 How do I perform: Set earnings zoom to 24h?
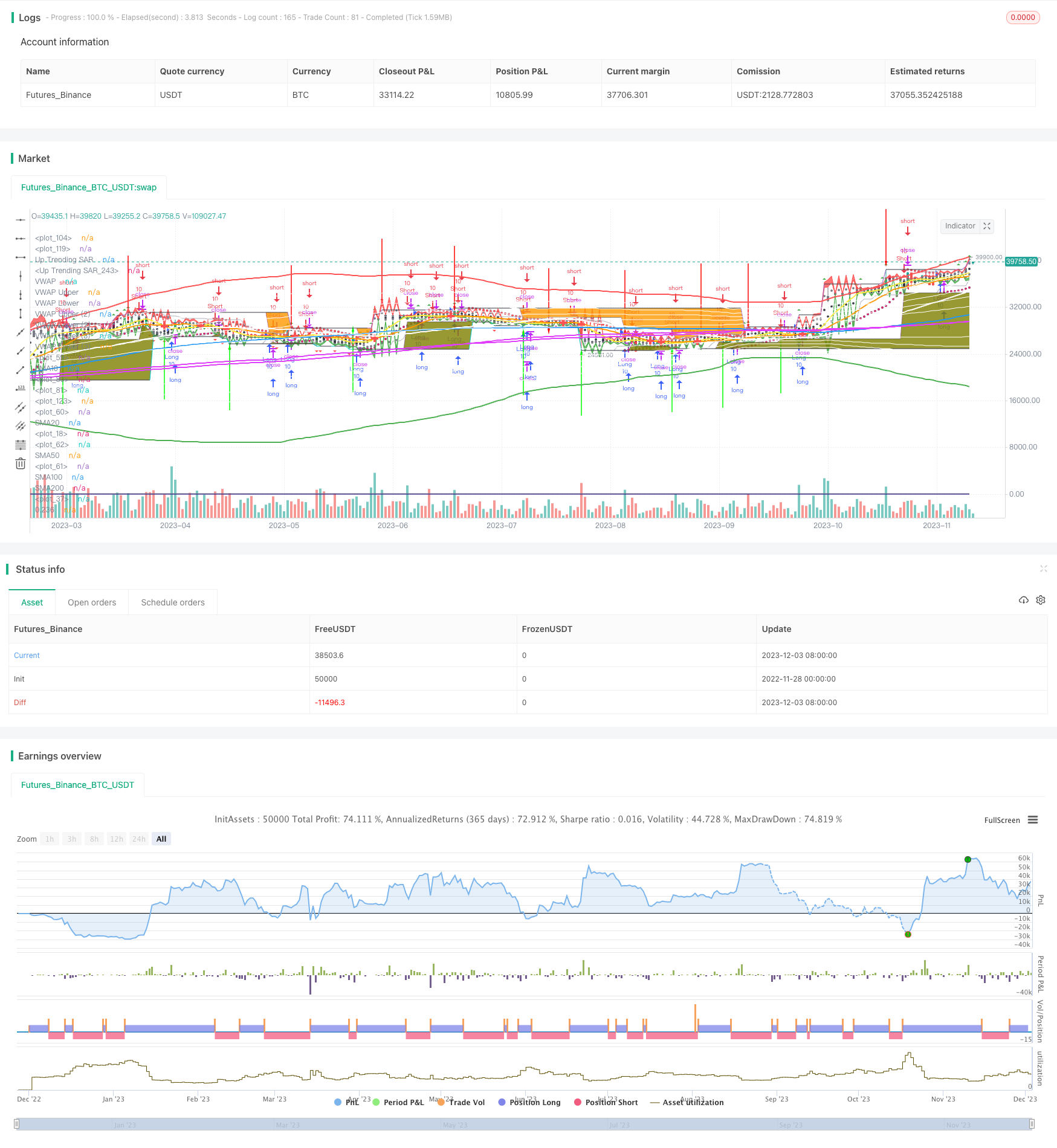pos(139,839)
